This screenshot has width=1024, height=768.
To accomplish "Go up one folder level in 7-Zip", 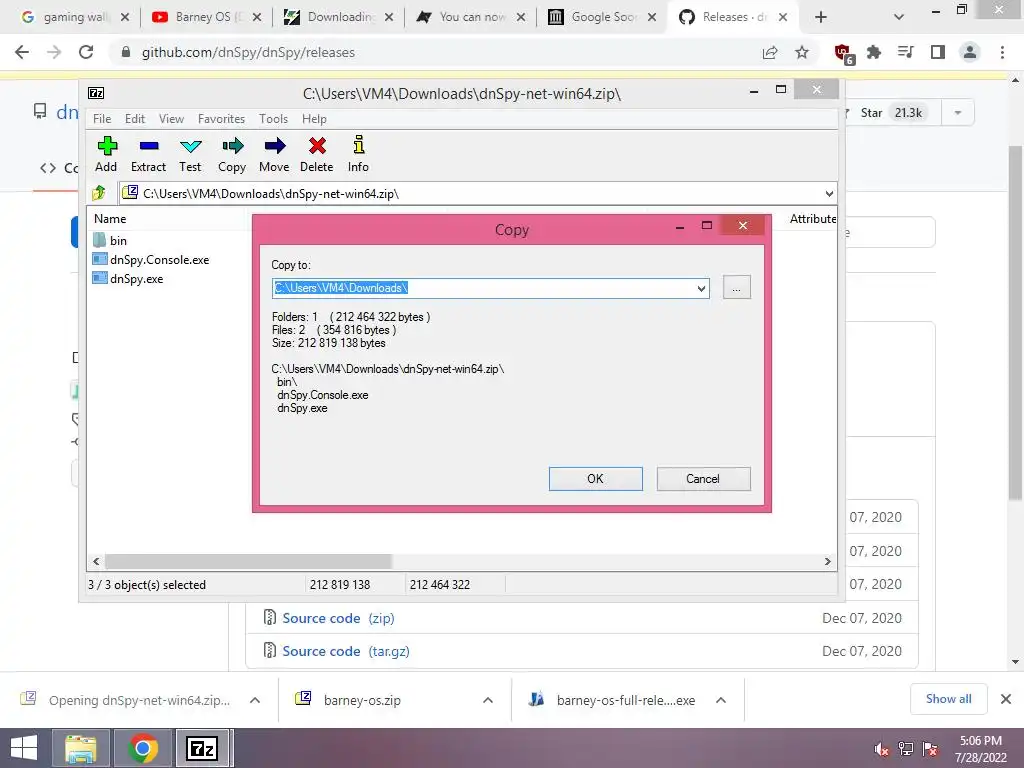I will pos(99,193).
